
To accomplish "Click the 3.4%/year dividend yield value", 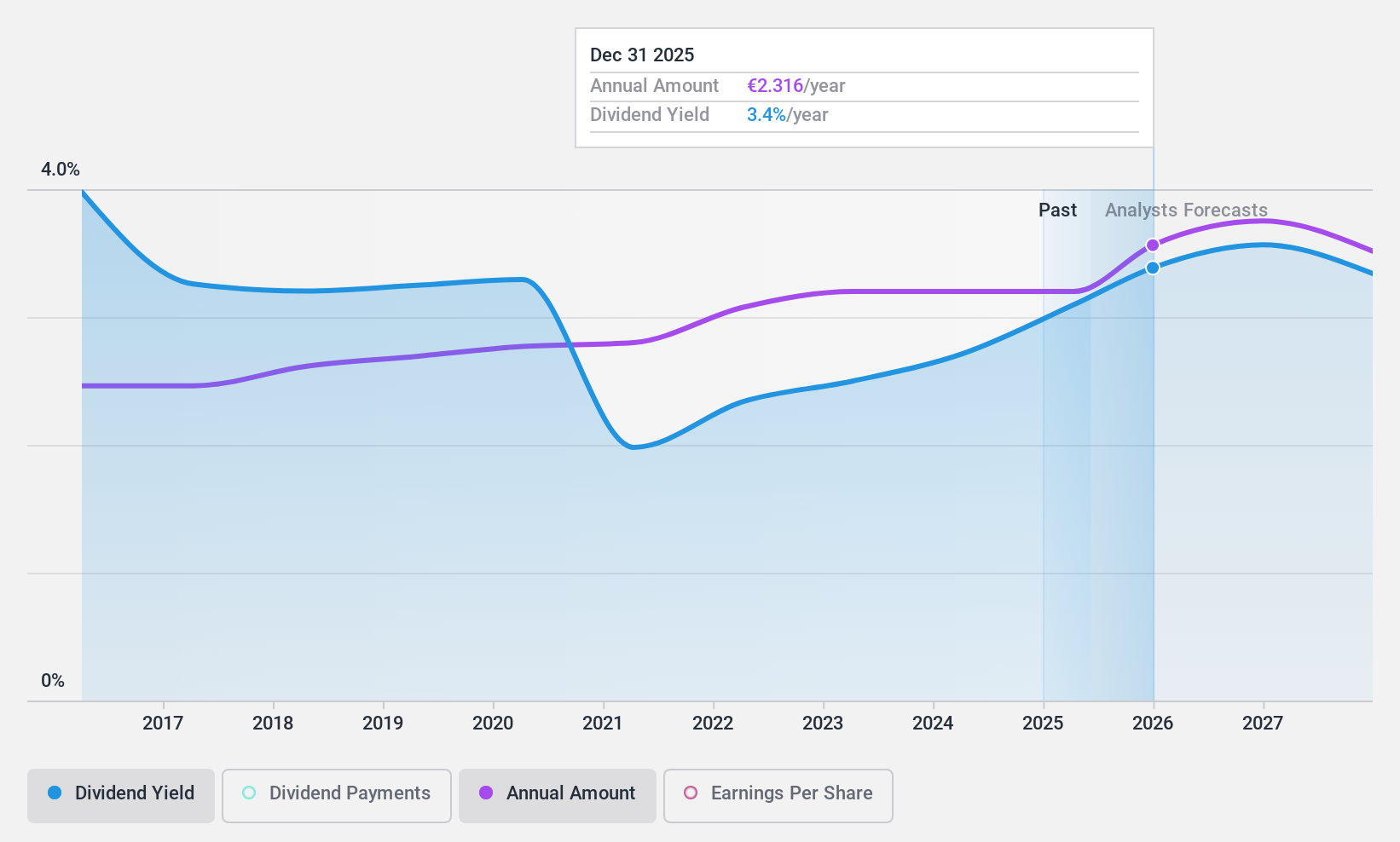I will tap(788, 115).
